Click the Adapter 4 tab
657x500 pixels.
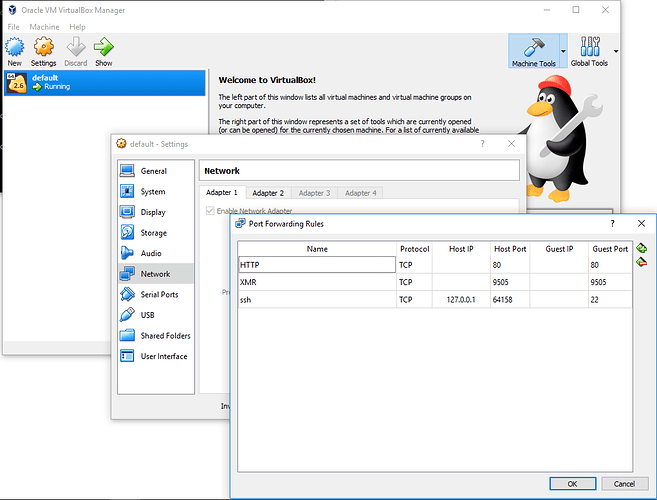pos(360,193)
